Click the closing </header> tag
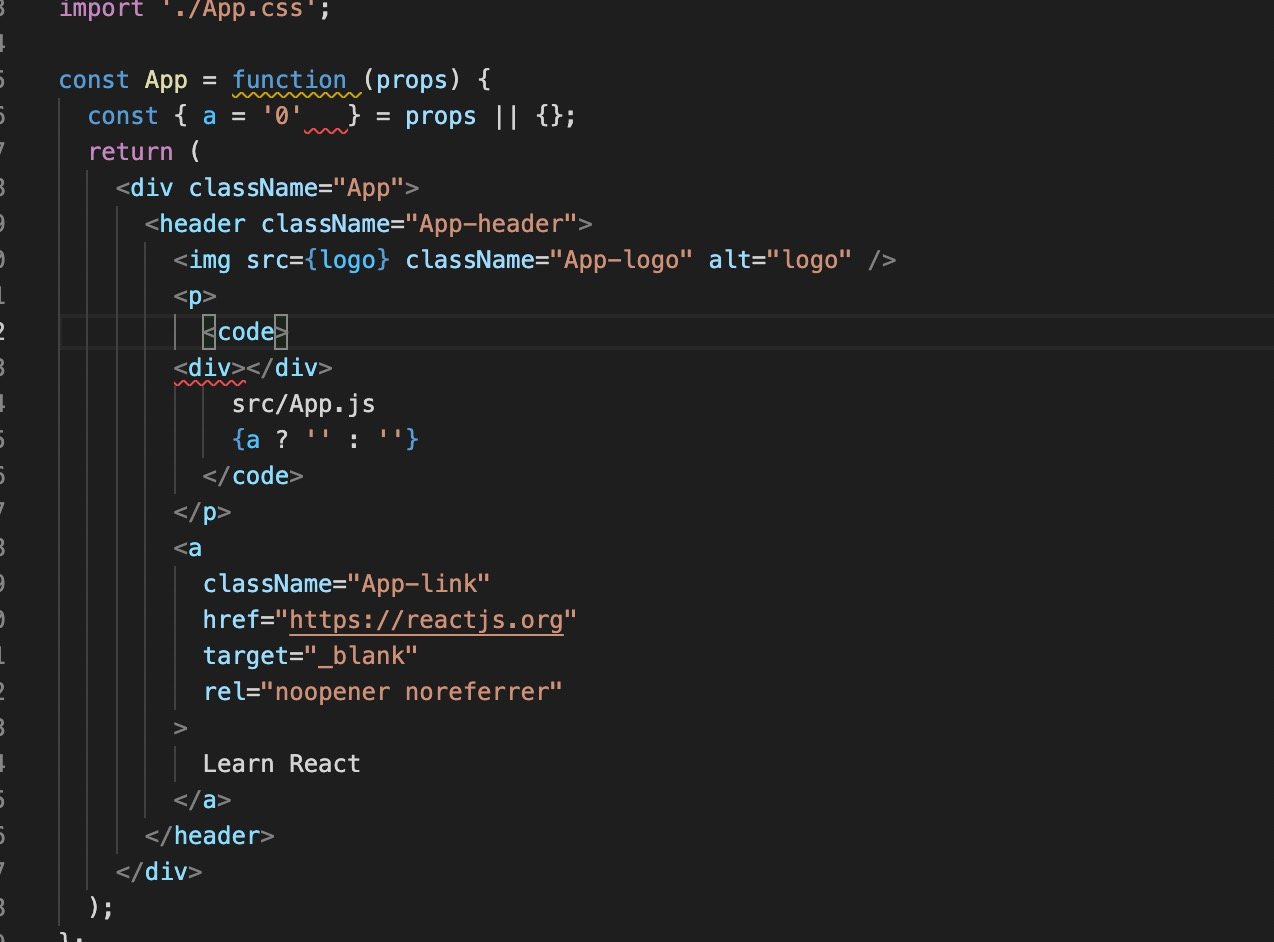Image resolution: width=1274 pixels, height=942 pixels. point(210,836)
